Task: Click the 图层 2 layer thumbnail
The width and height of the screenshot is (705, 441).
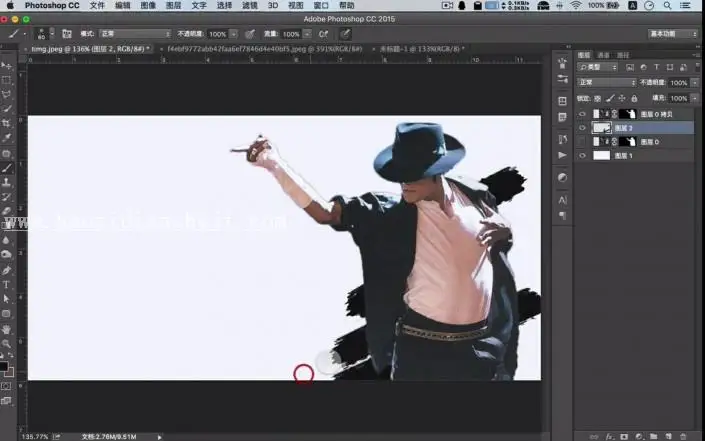Action: 602,128
